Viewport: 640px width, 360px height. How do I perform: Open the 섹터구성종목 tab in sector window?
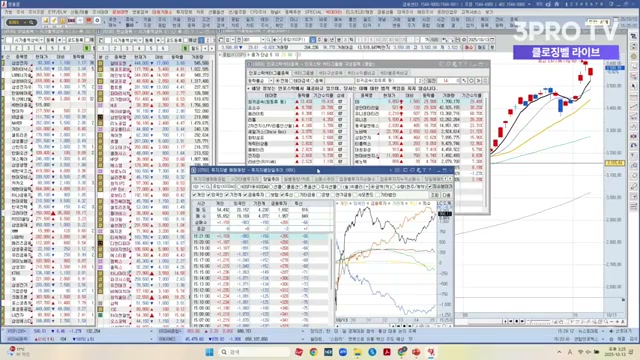pyautogui.click(x=330, y=73)
